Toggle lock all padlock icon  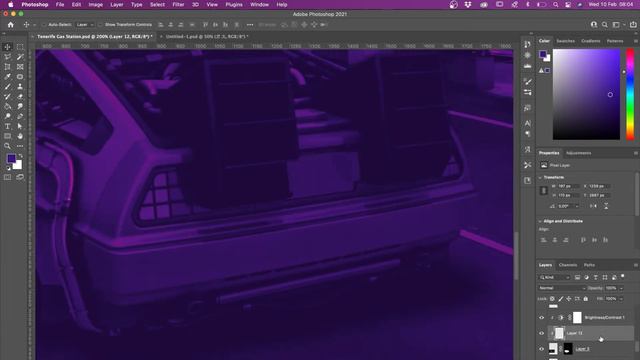pos(586,299)
